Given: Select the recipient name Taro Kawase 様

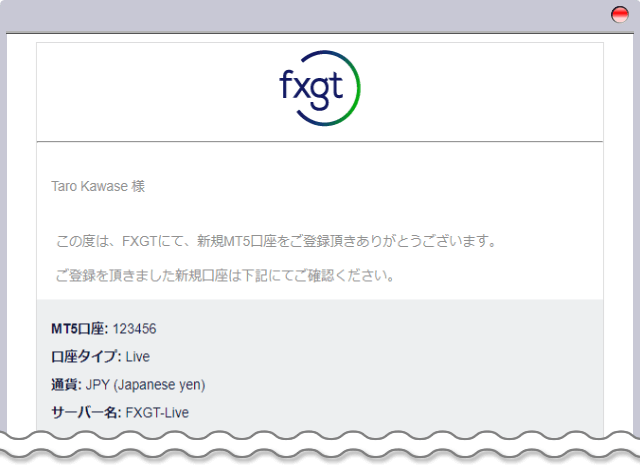Looking at the screenshot, I should (x=98, y=186).
